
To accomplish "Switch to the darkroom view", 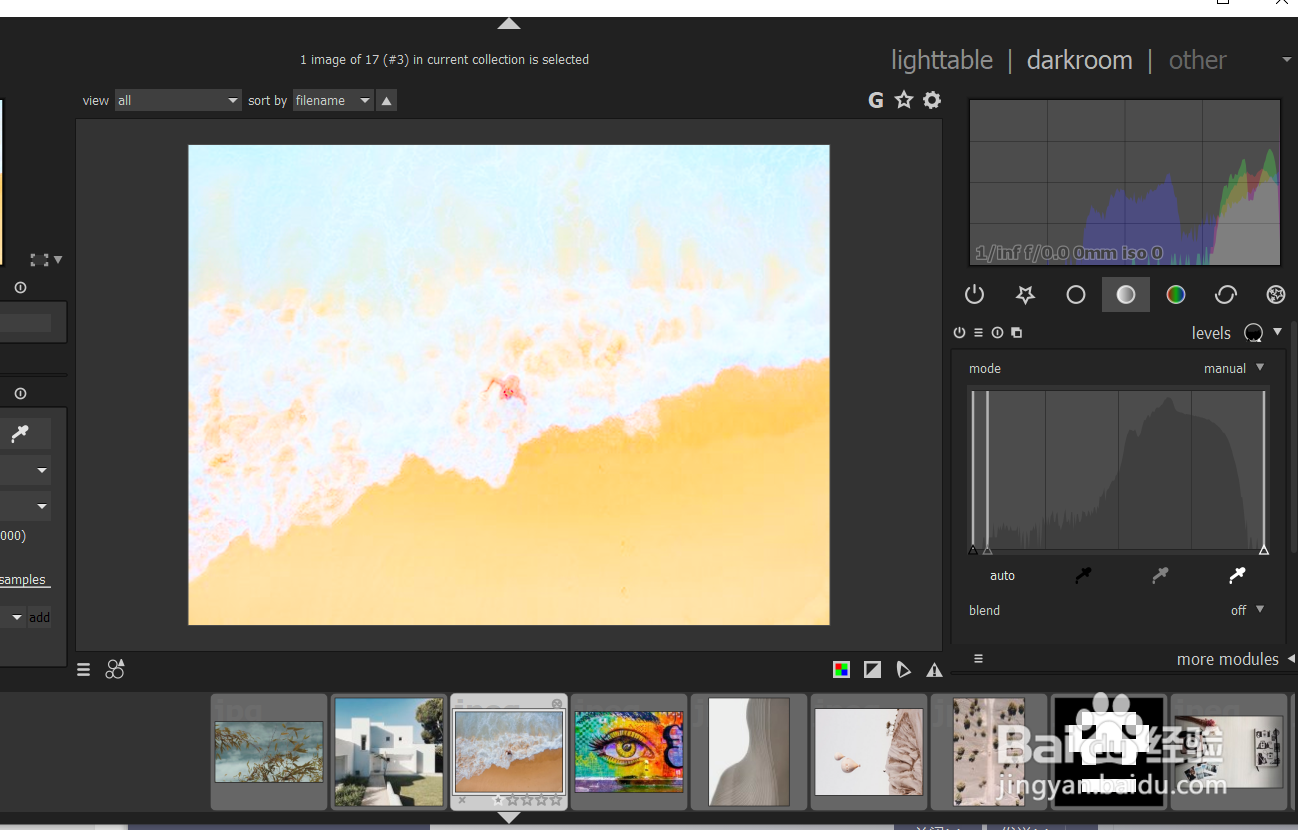I will 1080,60.
